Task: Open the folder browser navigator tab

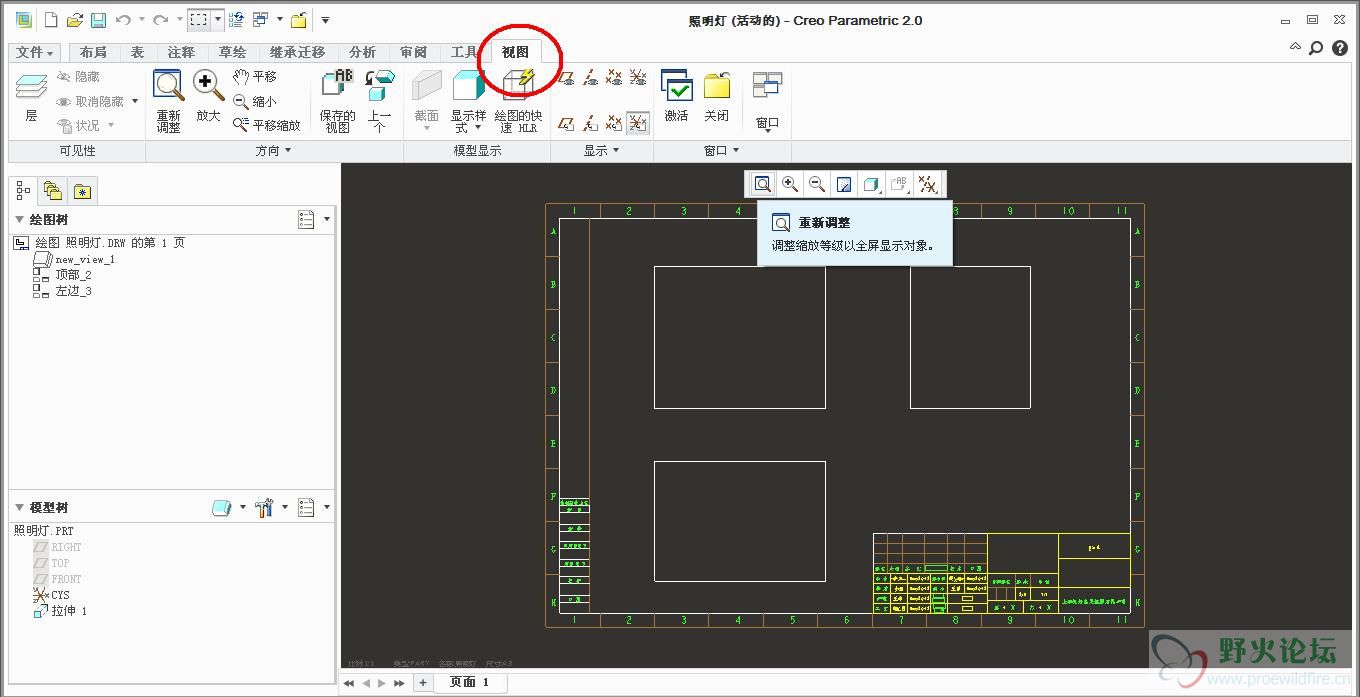Action: (53, 191)
